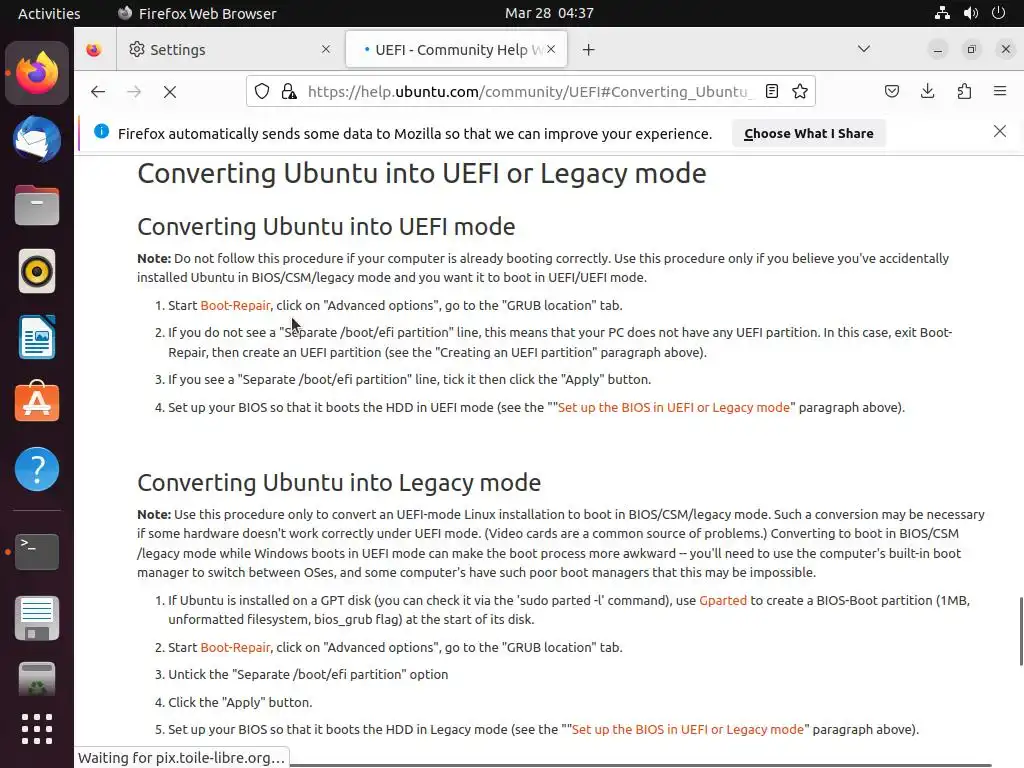Click the shield tracking protection icon
The width and height of the screenshot is (1024, 768).
pyautogui.click(x=262, y=91)
